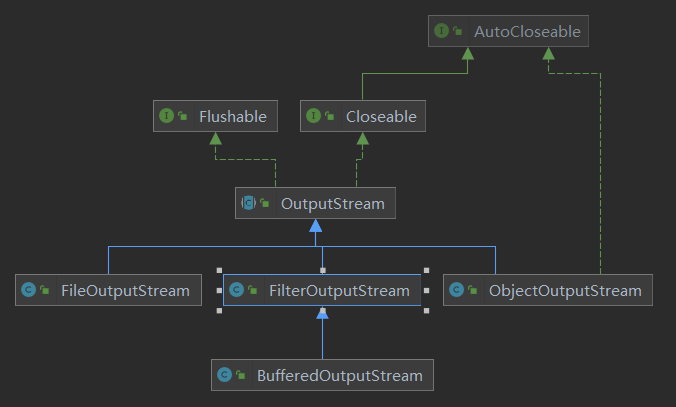The image size is (676, 407).
Task: Click the class icon on ObjectOutputStream
Action: click(x=456, y=291)
